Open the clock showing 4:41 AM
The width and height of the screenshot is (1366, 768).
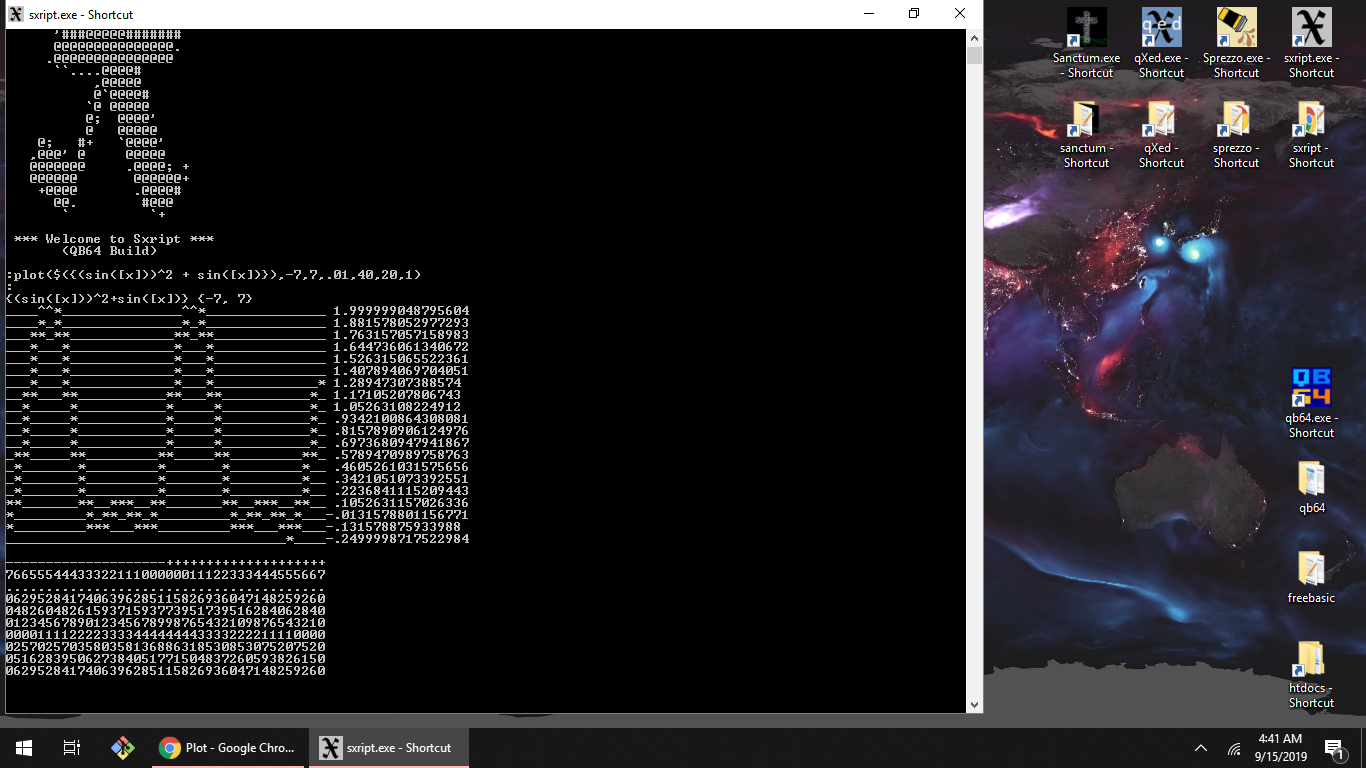coord(1280,748)
